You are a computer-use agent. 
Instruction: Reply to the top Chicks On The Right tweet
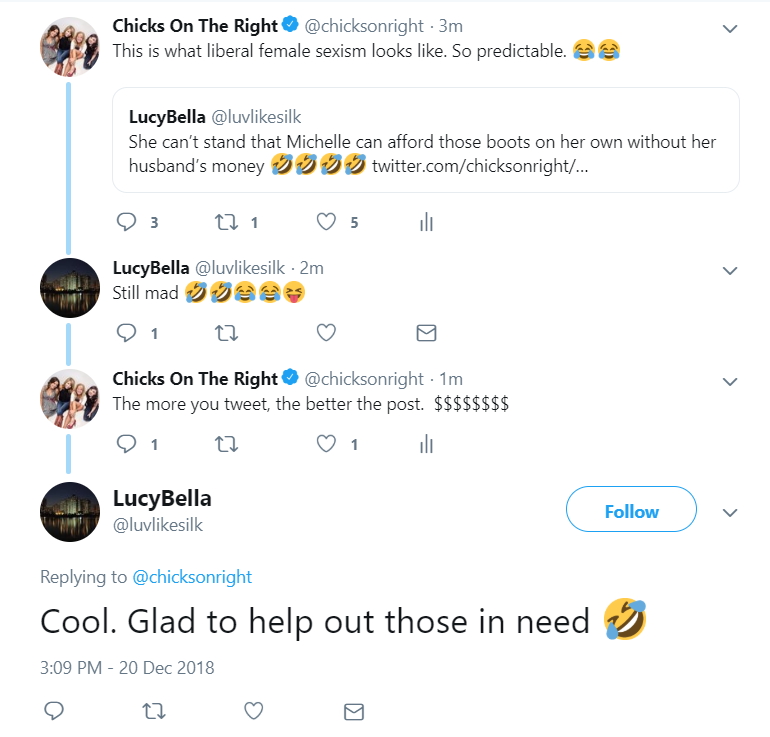tap(126, 222)
